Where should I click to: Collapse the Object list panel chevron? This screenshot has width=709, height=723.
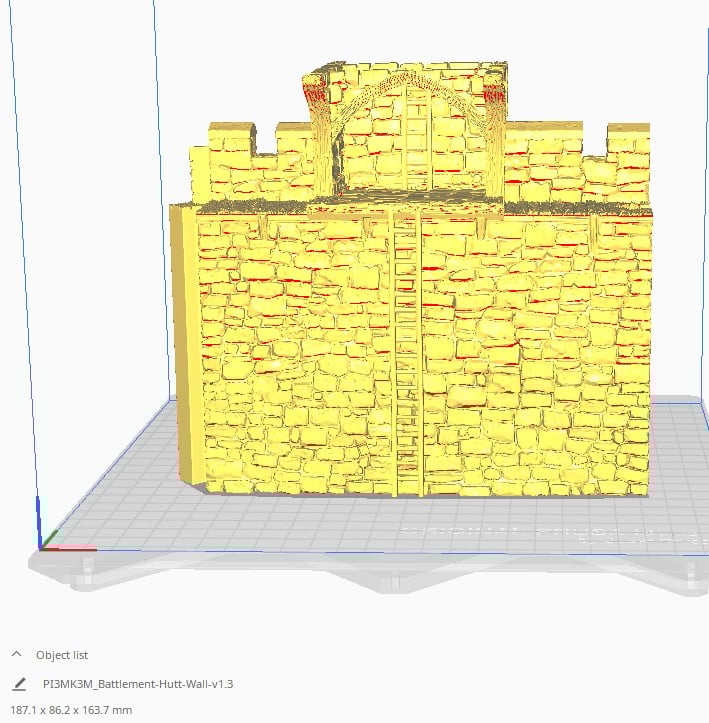(x=17, y=655)
